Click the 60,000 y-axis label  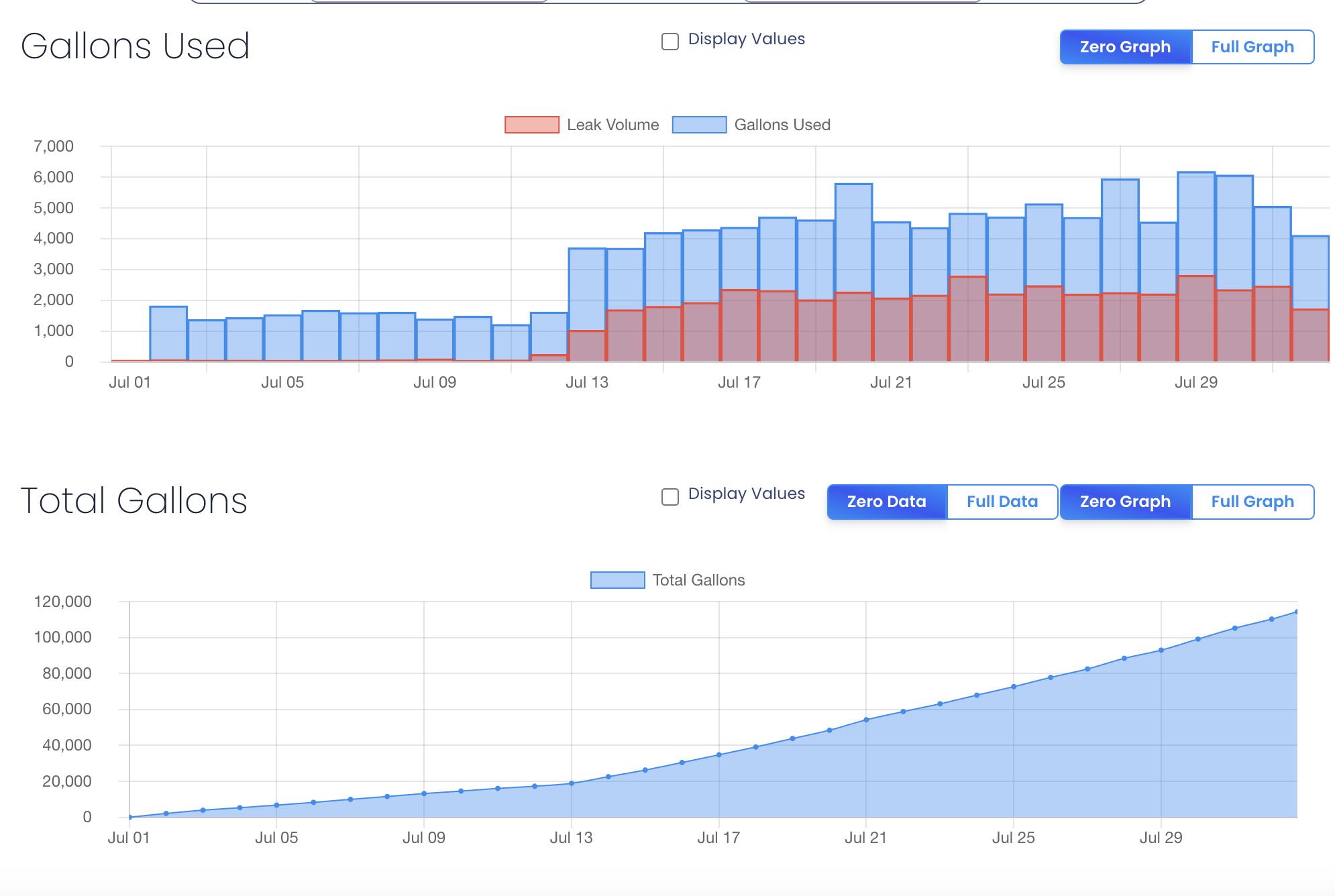(66, 709)
